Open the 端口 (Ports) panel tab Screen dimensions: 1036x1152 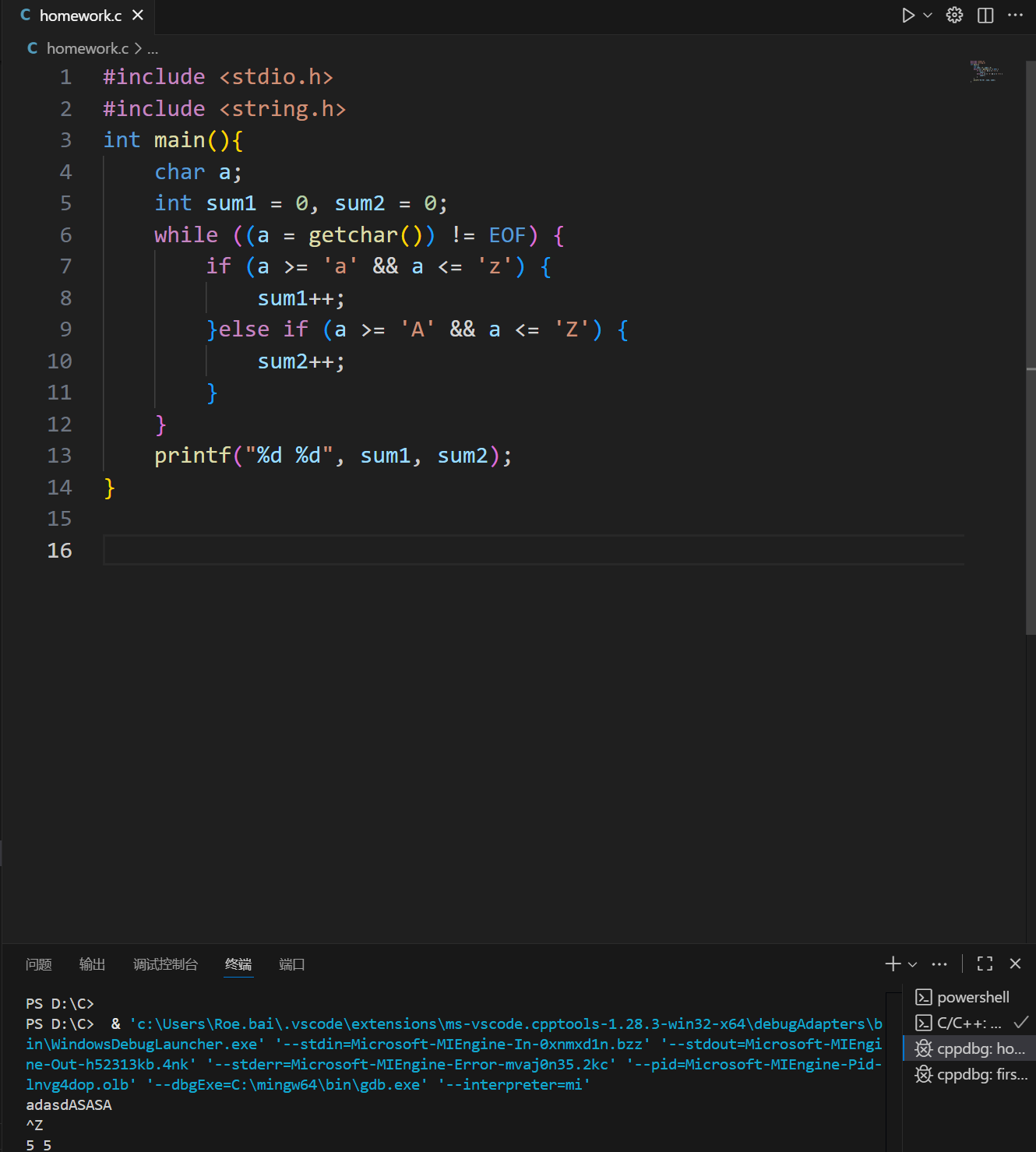(x=291, y=964)
